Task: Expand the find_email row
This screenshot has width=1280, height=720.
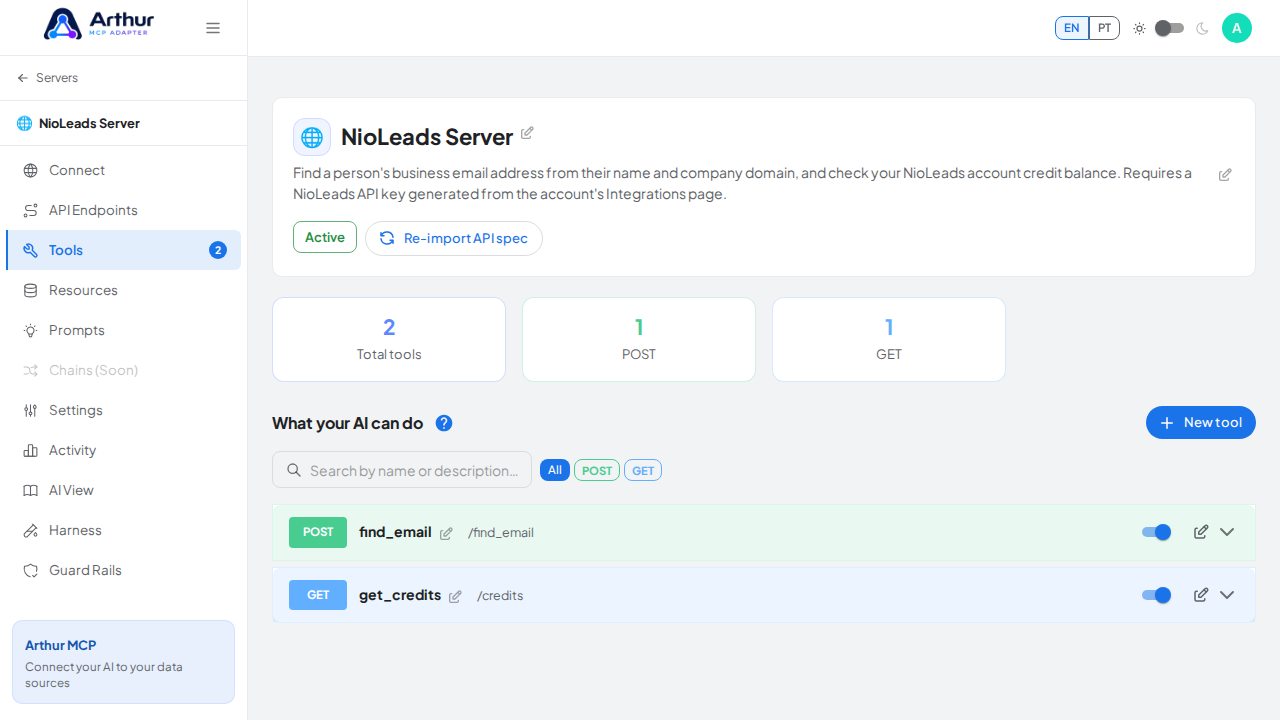Action: pyautogui.click(x=1227, y=532)
